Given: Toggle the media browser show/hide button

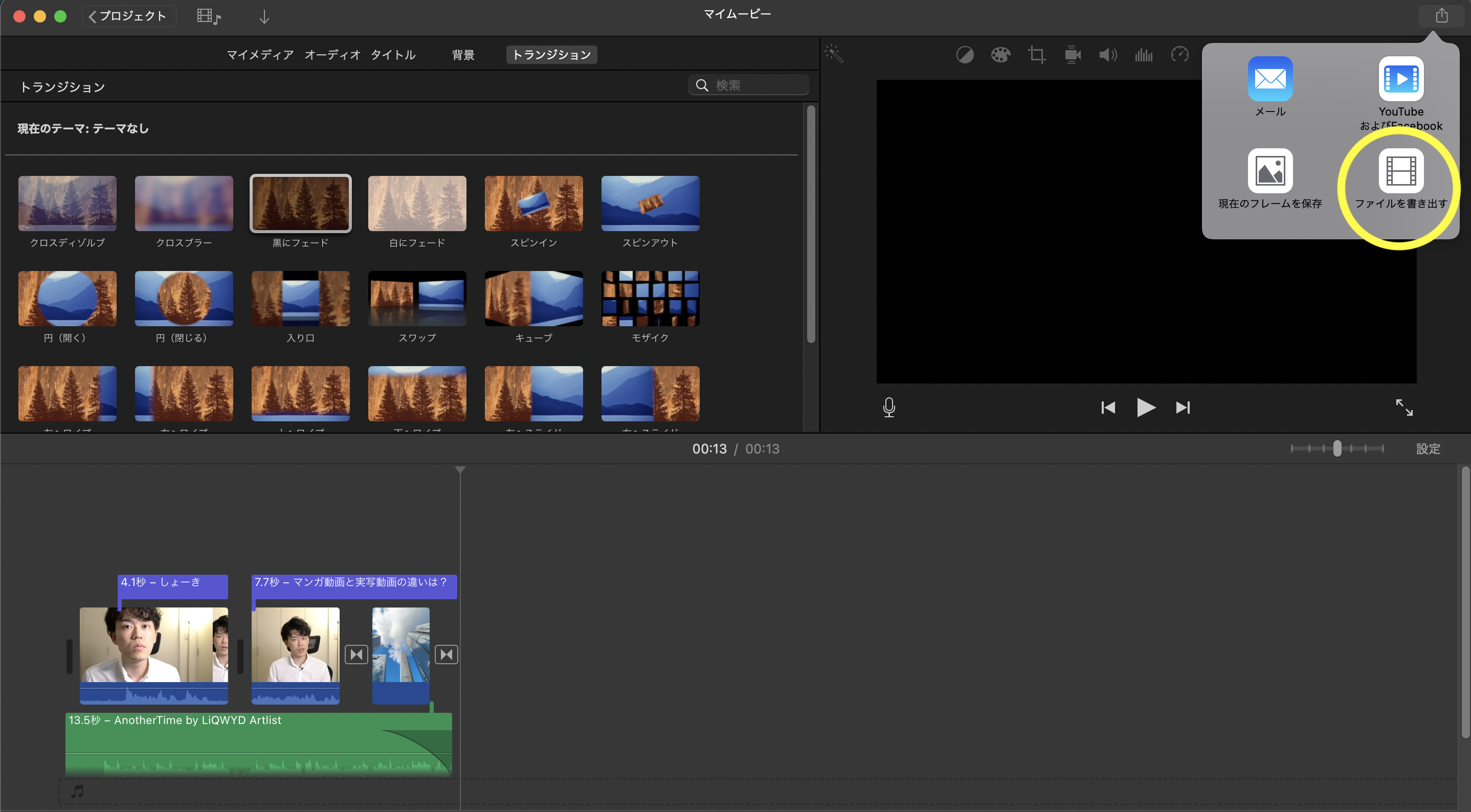Looking at the screenshot, I should 209,16.
